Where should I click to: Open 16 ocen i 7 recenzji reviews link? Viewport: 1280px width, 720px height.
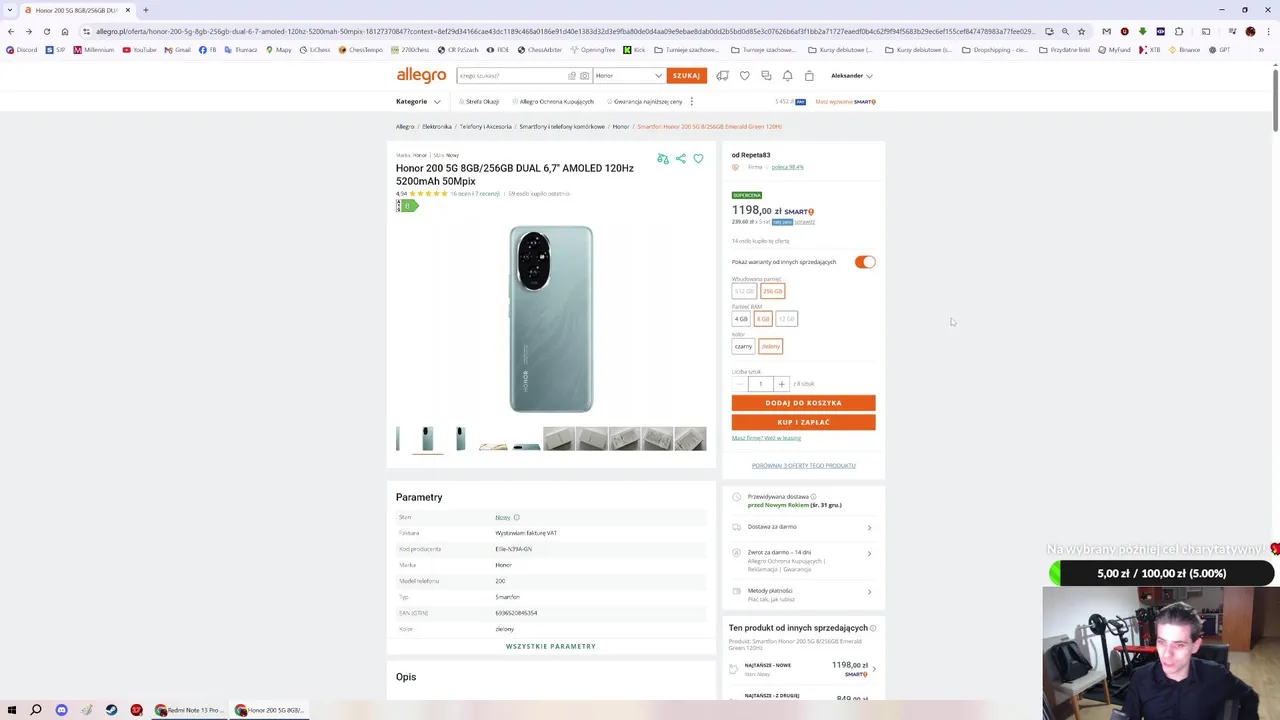point(475,194)
